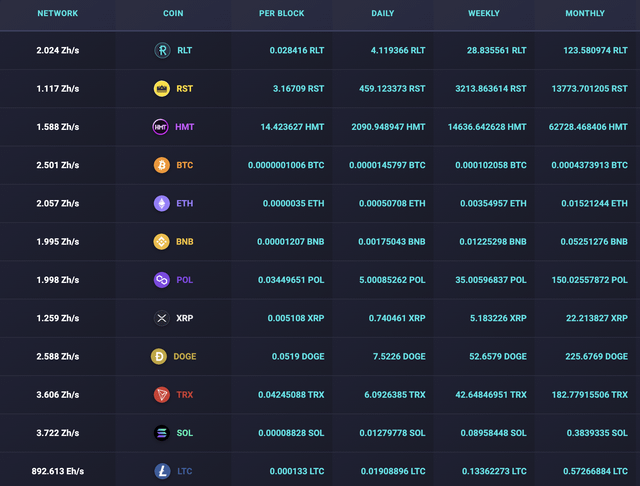
Task: Click the yellow RST coin icon
Action: click(161, 88)
